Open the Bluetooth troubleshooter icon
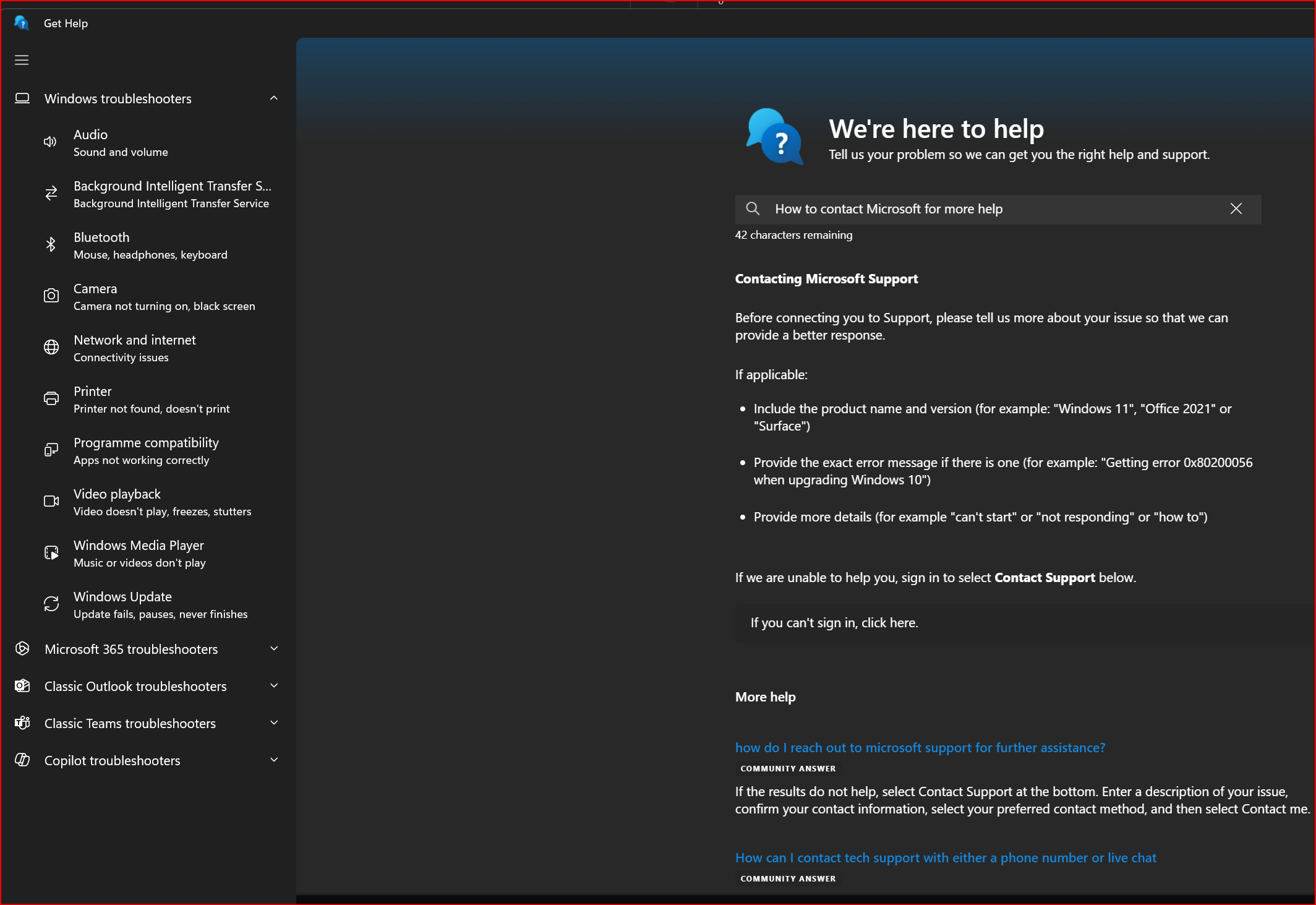 click(51, 245)
